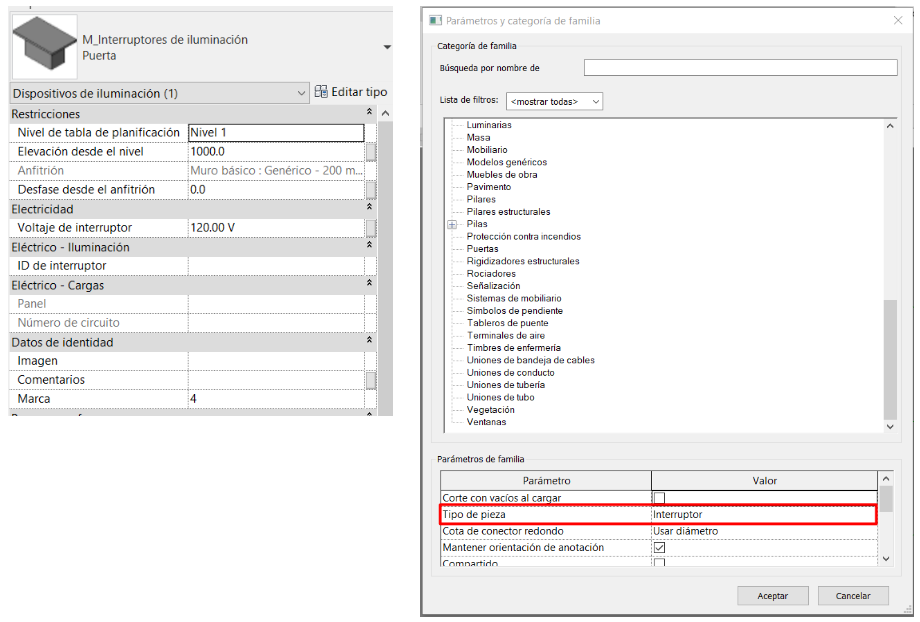Select Muebles de obra category
Viewport: 920px width, 622px height.
tap(502, 174)
